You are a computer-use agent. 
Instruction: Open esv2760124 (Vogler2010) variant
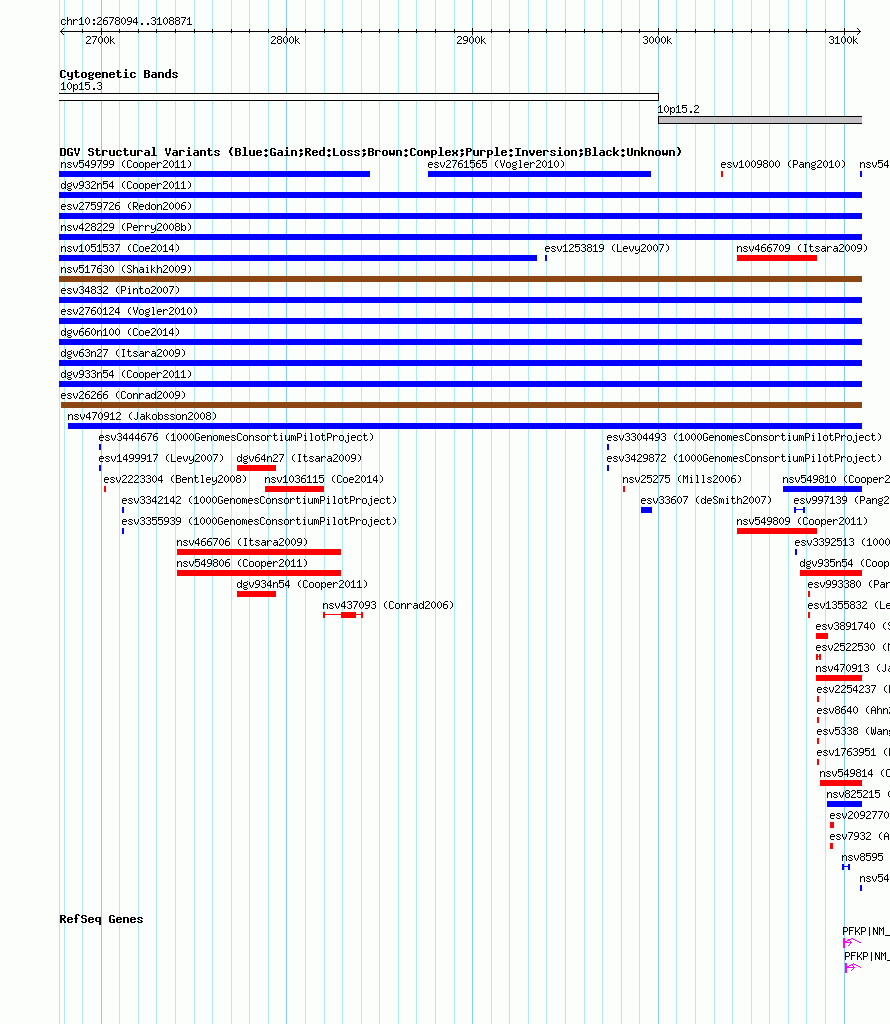pyautogui.click(x=129, y=311)
